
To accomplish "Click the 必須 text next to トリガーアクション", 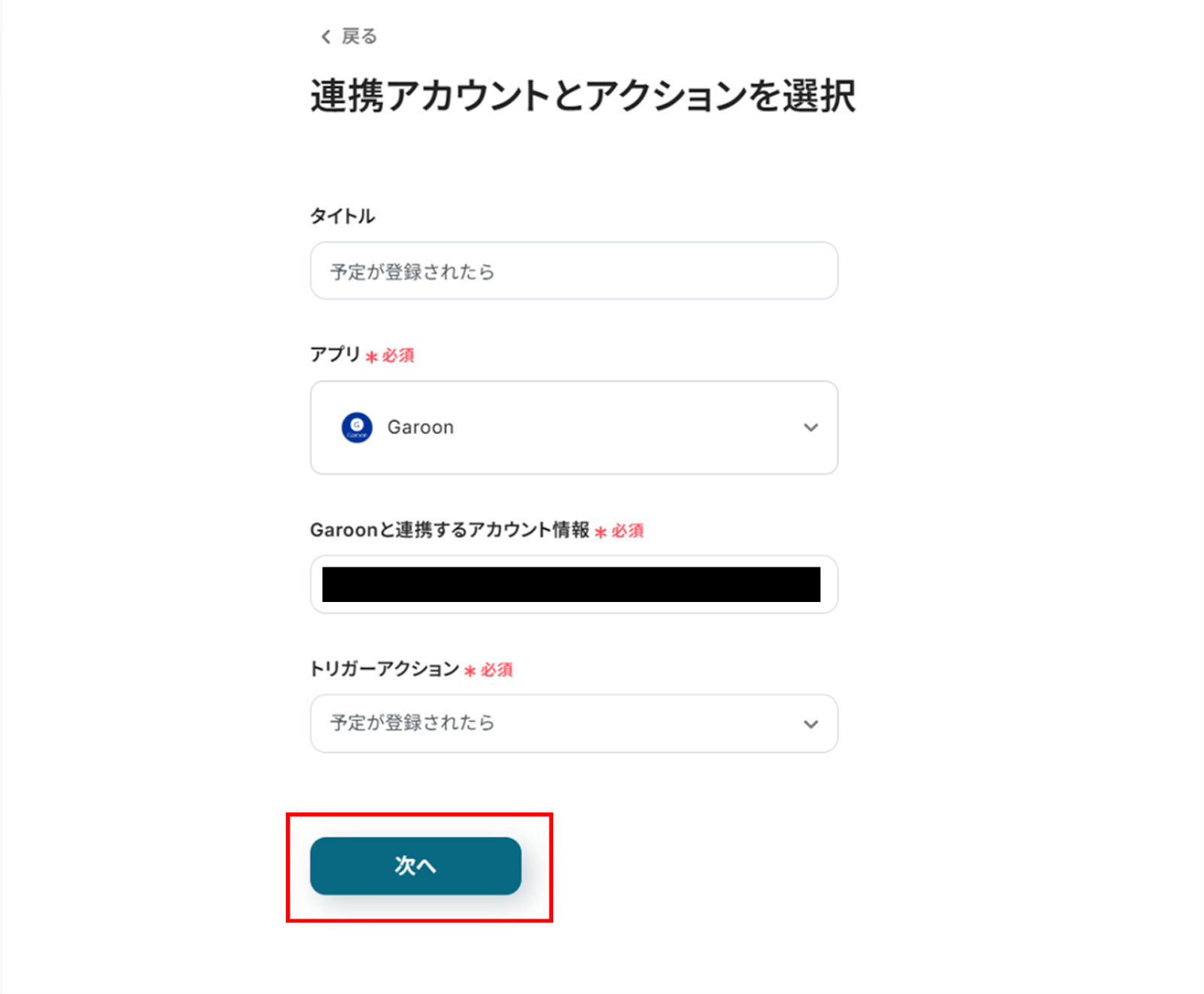I will (497, 670).
